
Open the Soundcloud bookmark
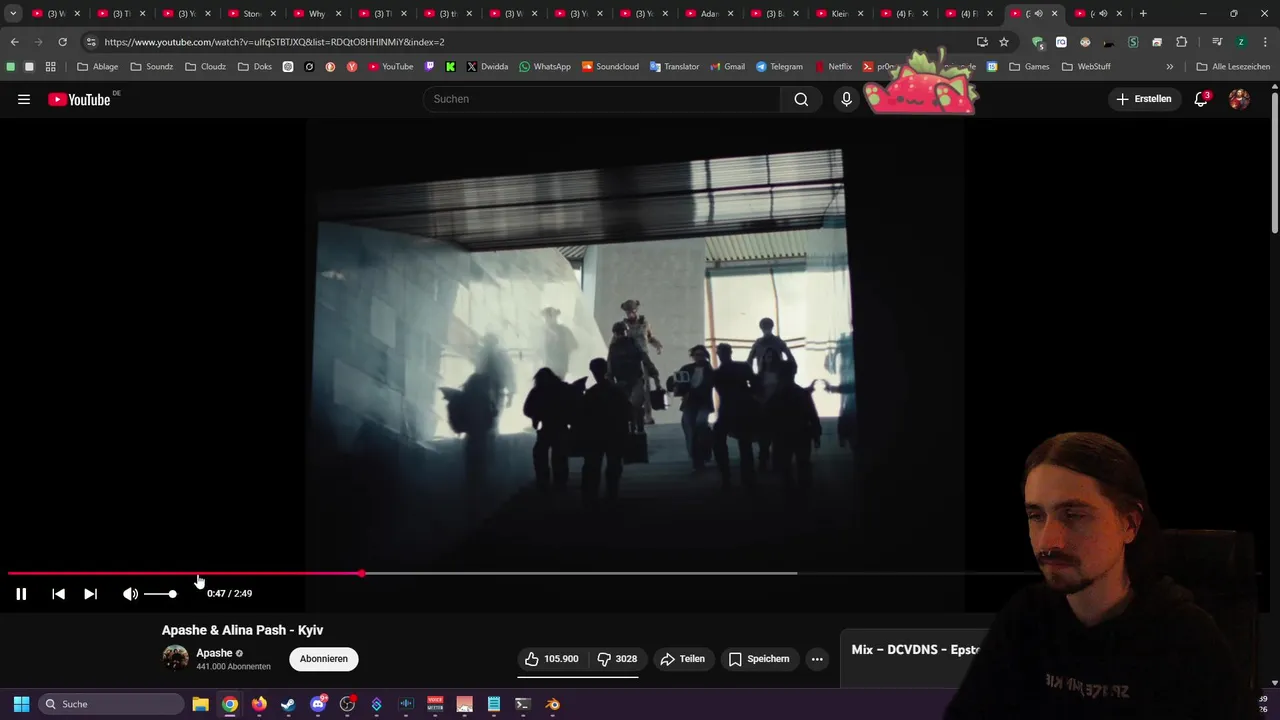pyautogui.click(x=610, y=67)
